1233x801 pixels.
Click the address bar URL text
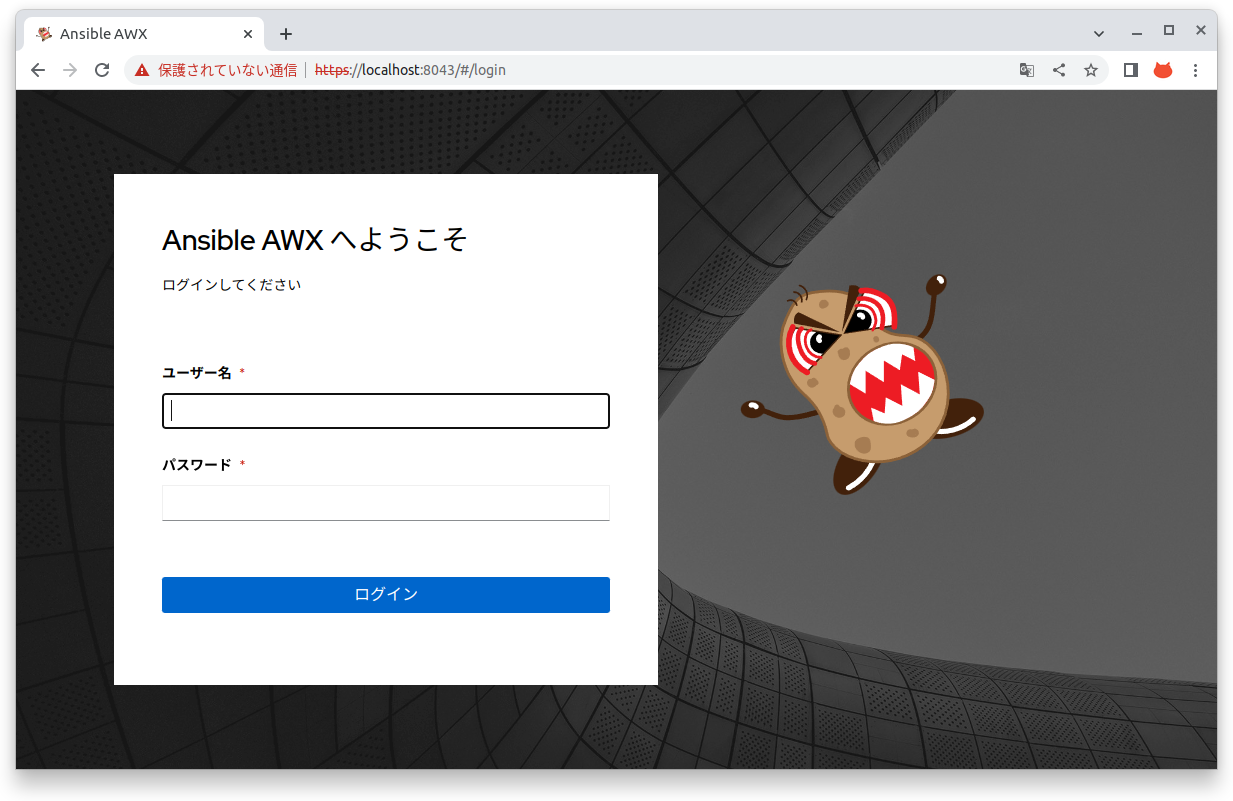click(x=410, y=70)
